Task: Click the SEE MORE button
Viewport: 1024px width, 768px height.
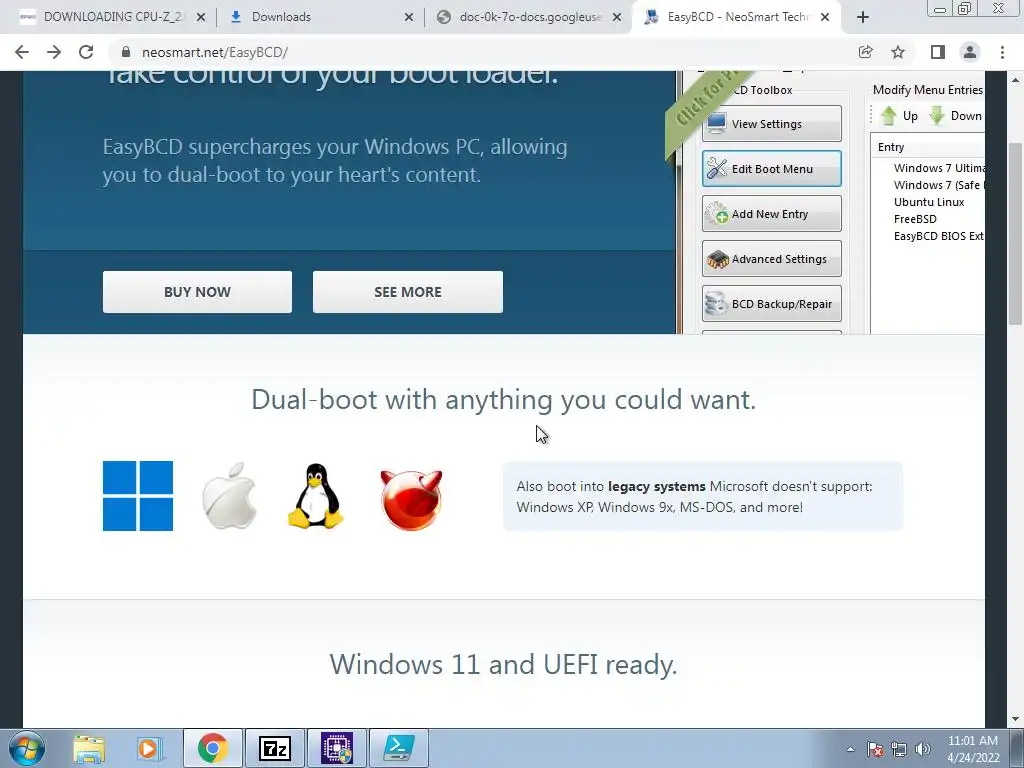Action: [408, 292]
